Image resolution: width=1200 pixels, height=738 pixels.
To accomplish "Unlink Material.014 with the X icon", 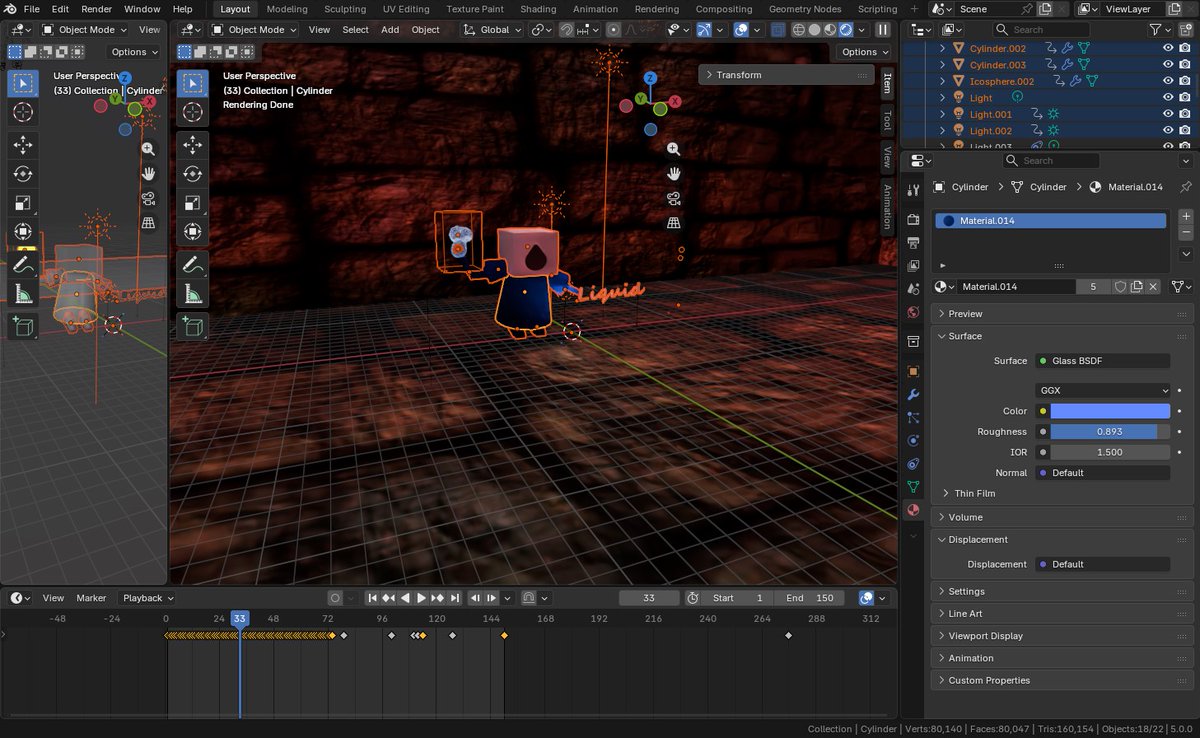I will (1153, 287).
